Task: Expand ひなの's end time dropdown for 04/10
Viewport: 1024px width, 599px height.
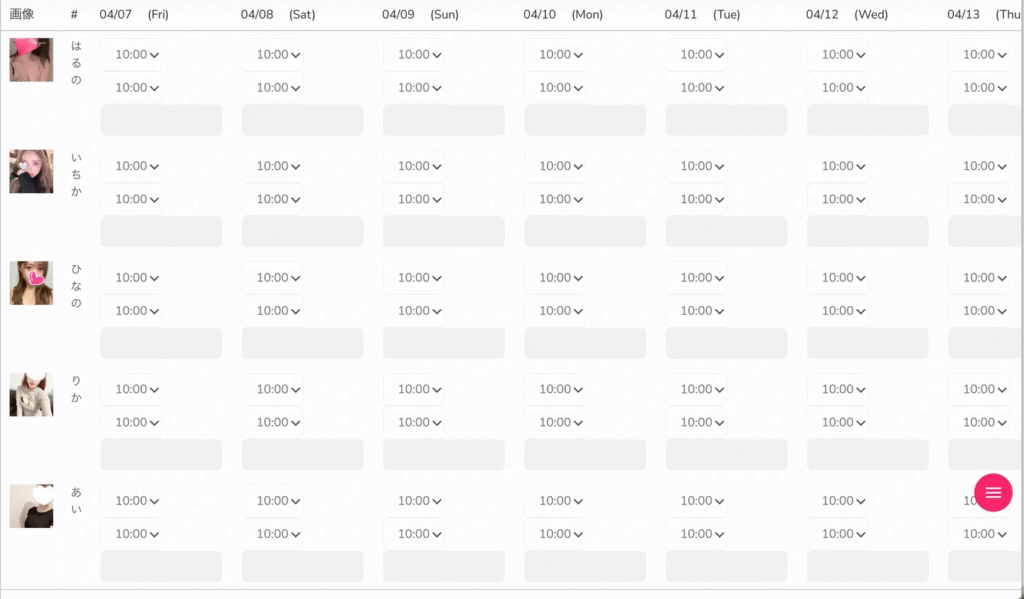Action: tap(557, 311)
